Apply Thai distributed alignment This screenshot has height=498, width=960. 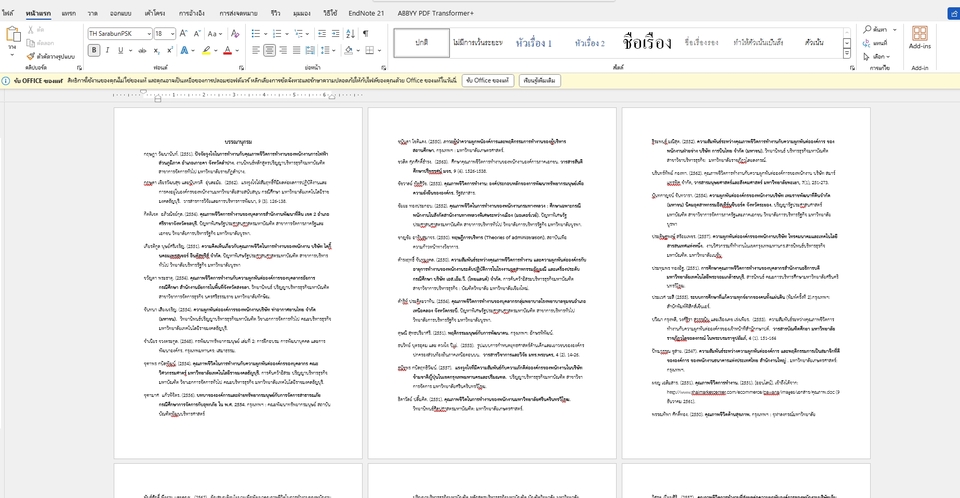point(310,50)
